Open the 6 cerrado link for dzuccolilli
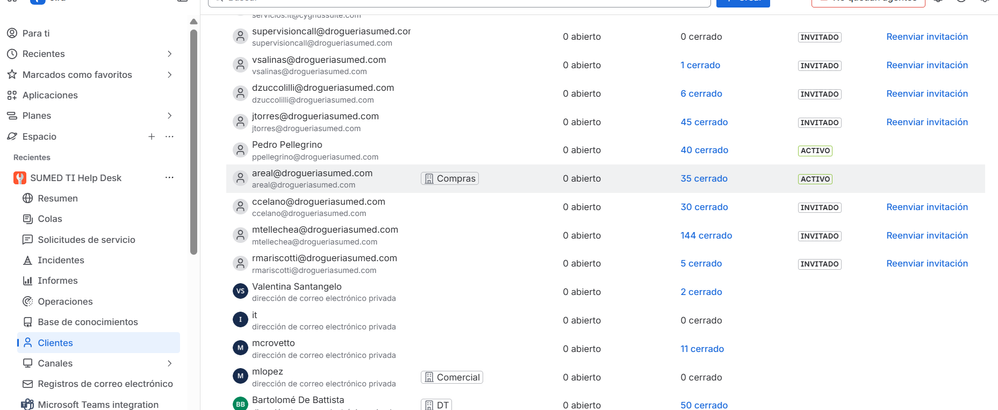Viewport: 998px width, 410px height. (701, 94)
